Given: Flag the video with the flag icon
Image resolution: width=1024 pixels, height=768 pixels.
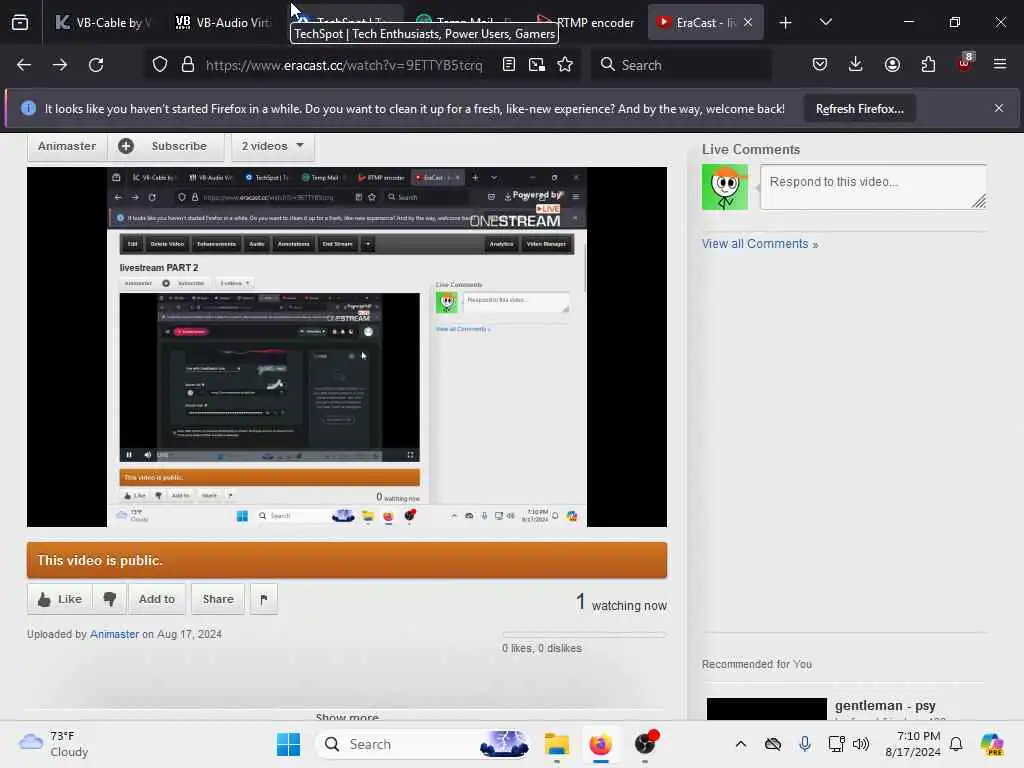Looking at the screenshot, I should click(264, 599).
